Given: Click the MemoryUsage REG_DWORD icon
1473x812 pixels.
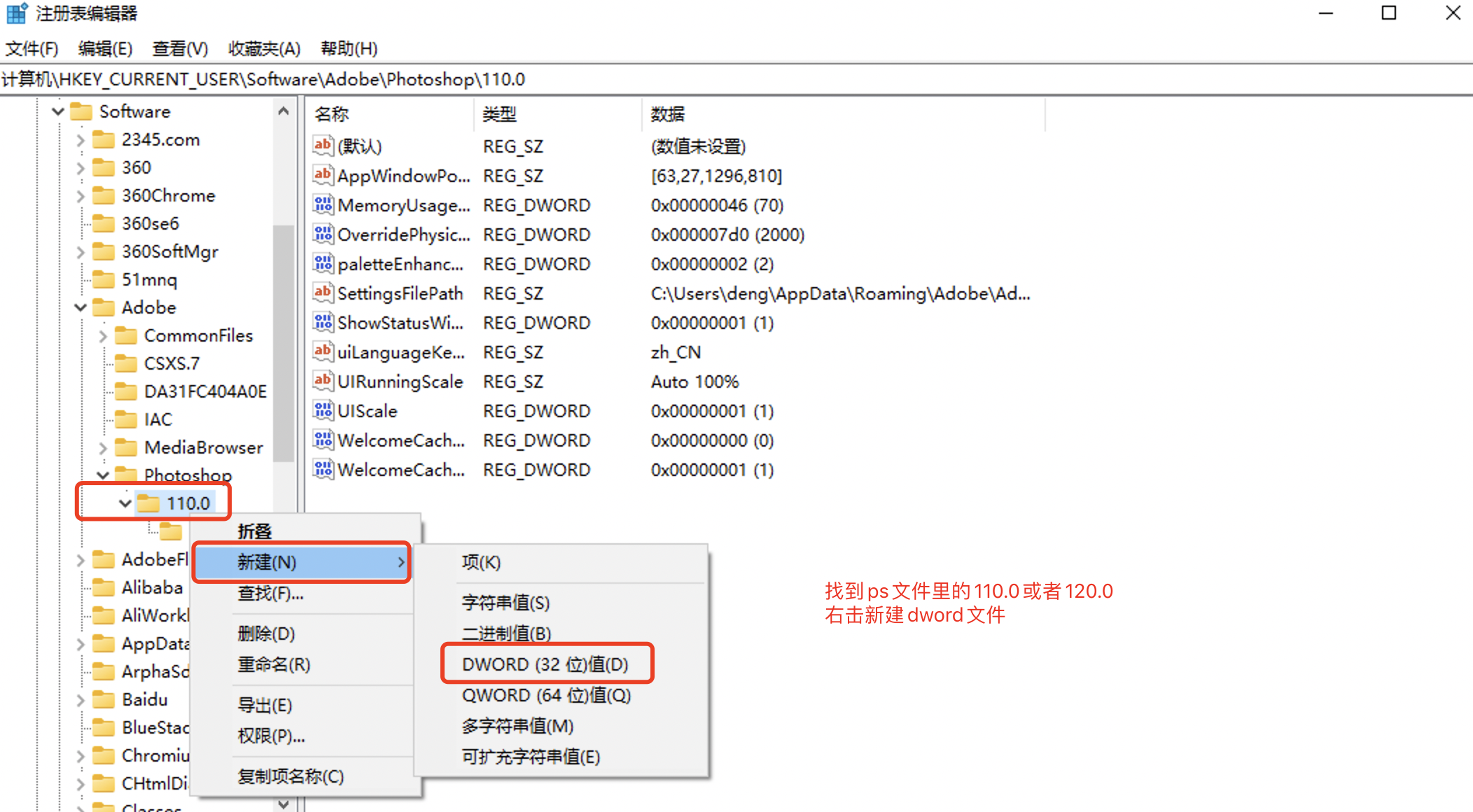Looking at the screenshot, I should point(323,204).
